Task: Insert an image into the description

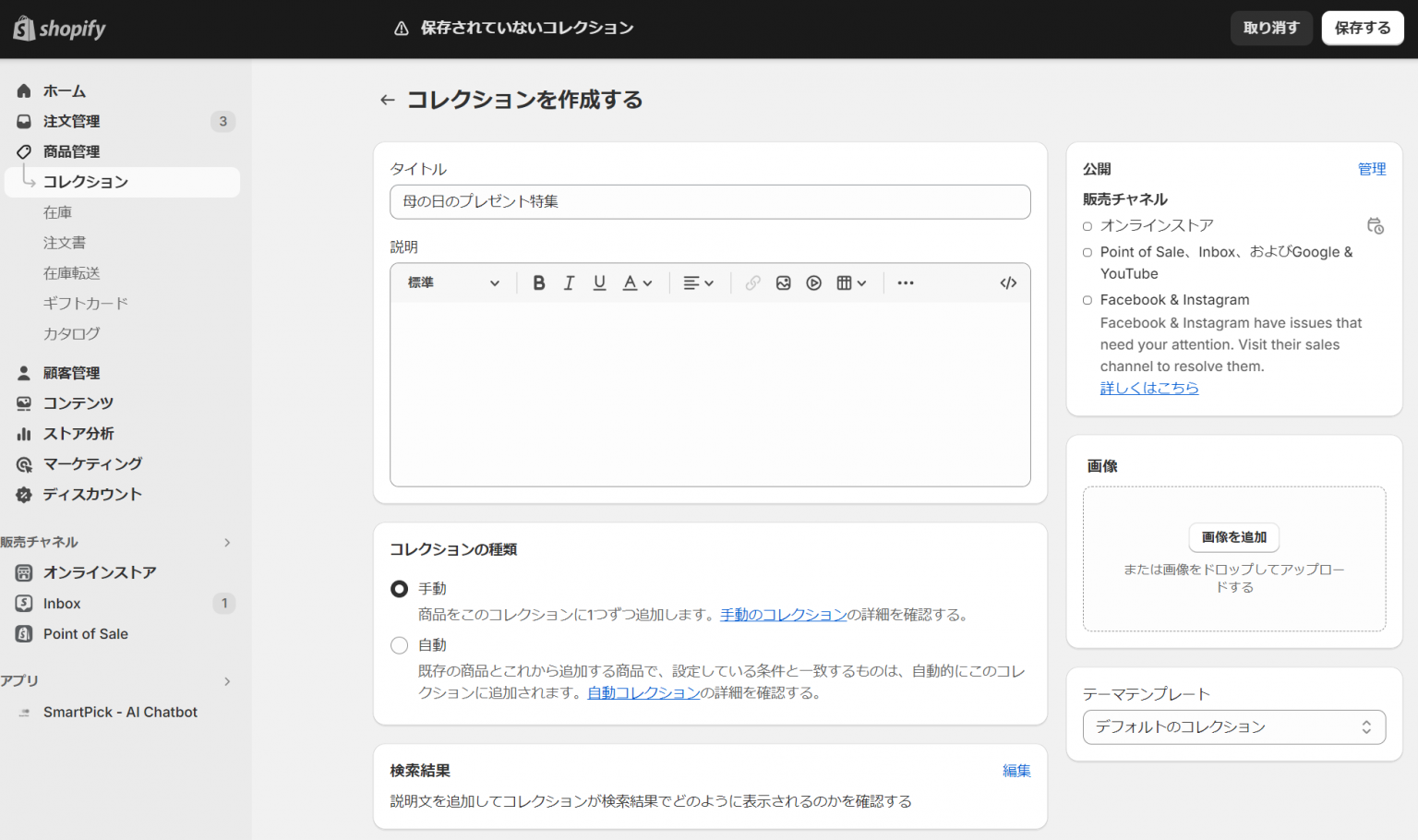Action: [783, 282]
